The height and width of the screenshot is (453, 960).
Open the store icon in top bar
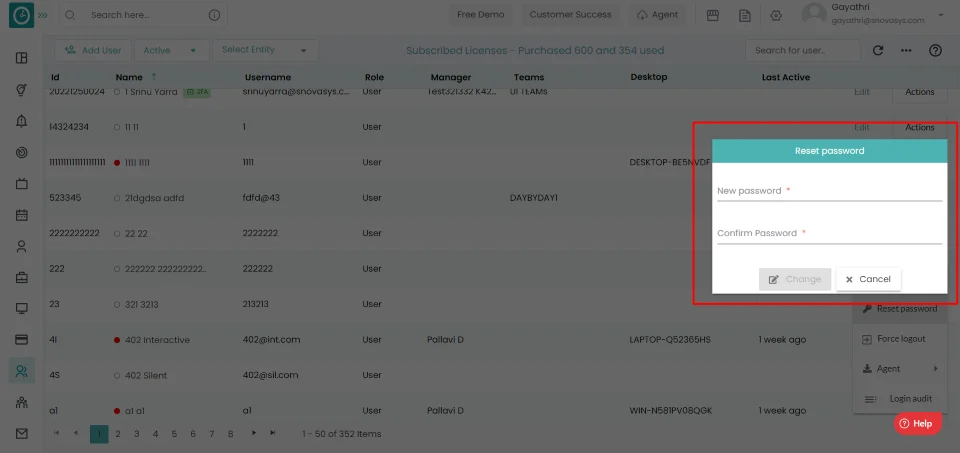(x=713, y=15)
